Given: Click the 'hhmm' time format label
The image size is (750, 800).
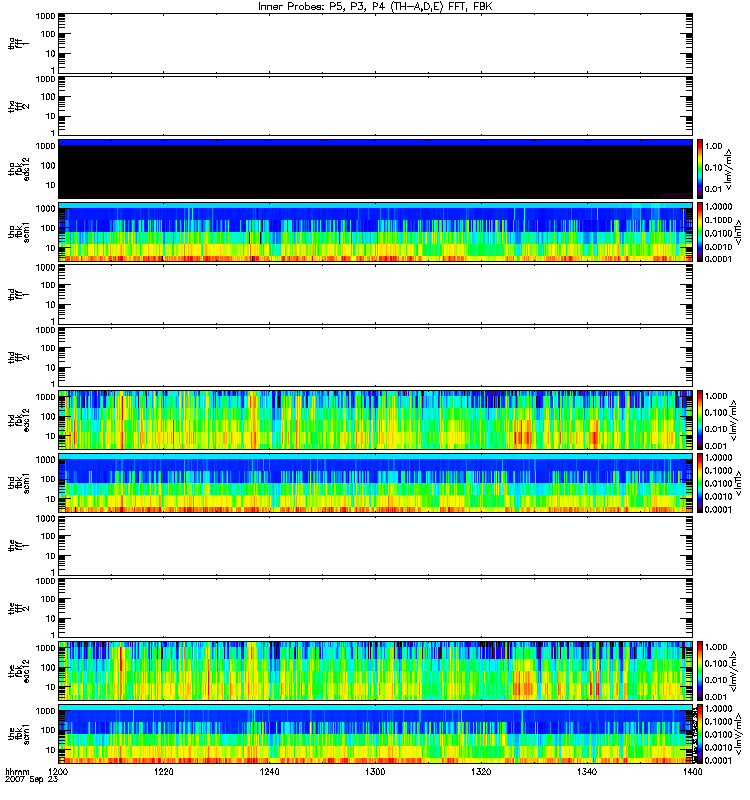Looking at the screenshot, I should point(17,772).
